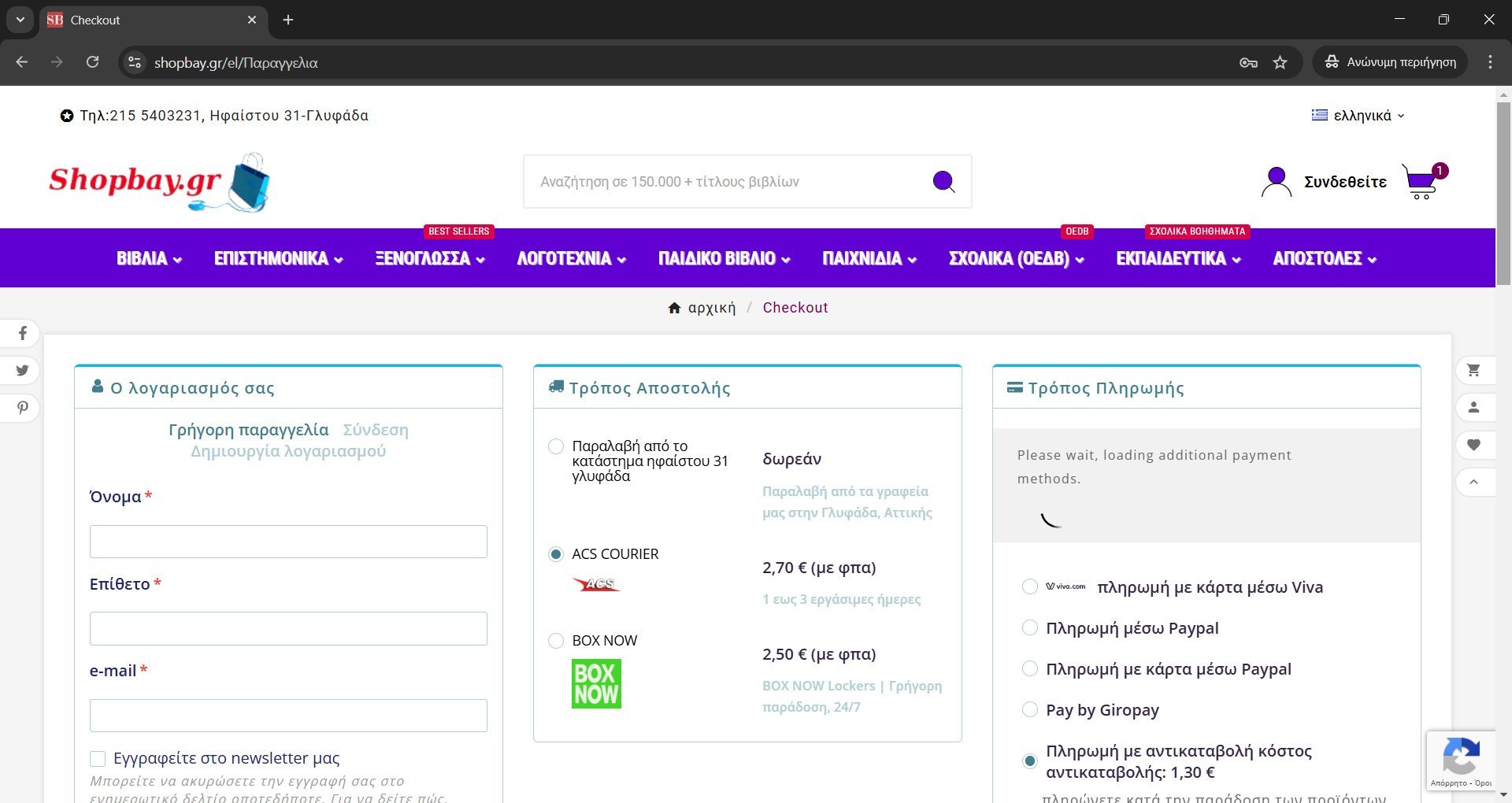Go to αρχική breadcrumb link

coord(712,308)
